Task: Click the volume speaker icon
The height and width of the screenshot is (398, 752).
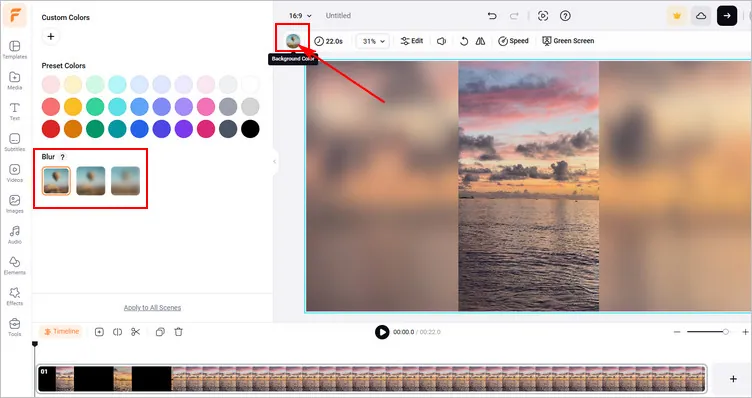Action: 442,41
